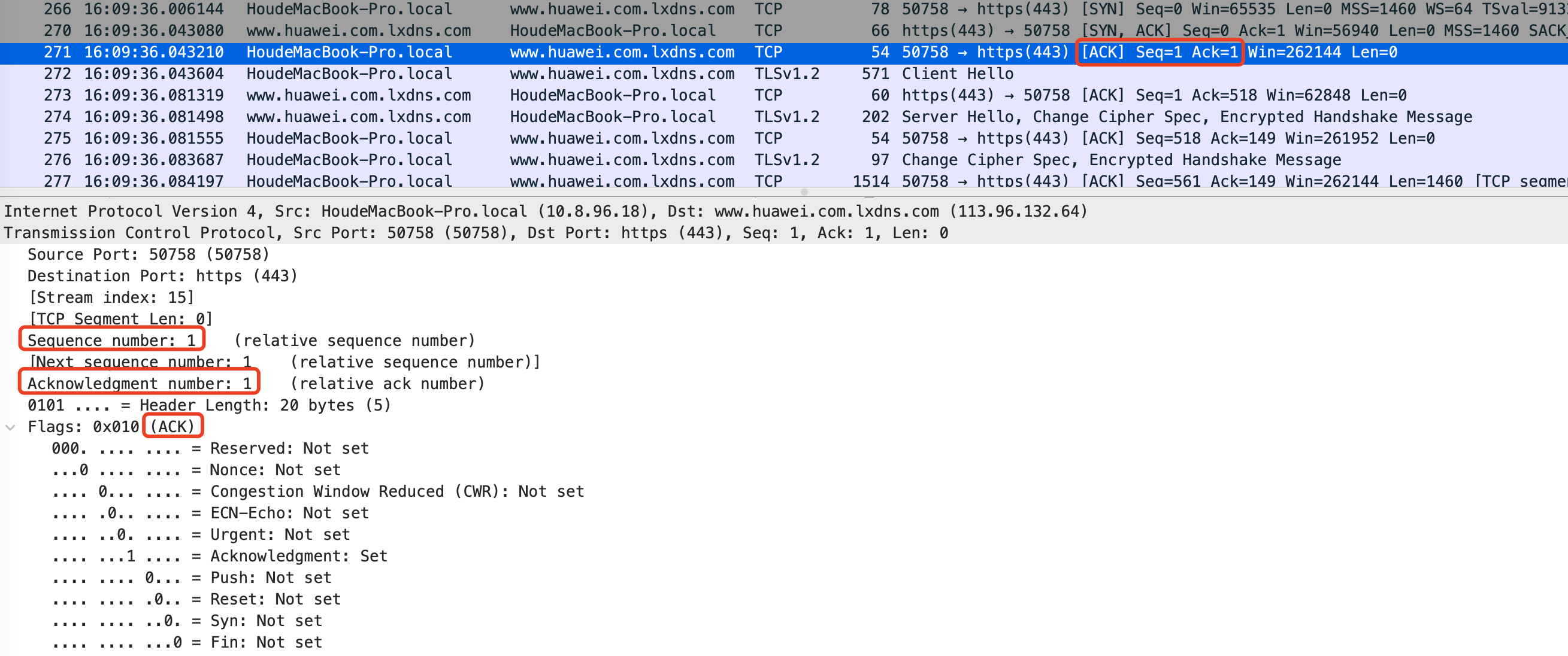Select the TCP Segment Len: 0 field
The height and width of the screenshot is (656, 1568).
(120, 319)
